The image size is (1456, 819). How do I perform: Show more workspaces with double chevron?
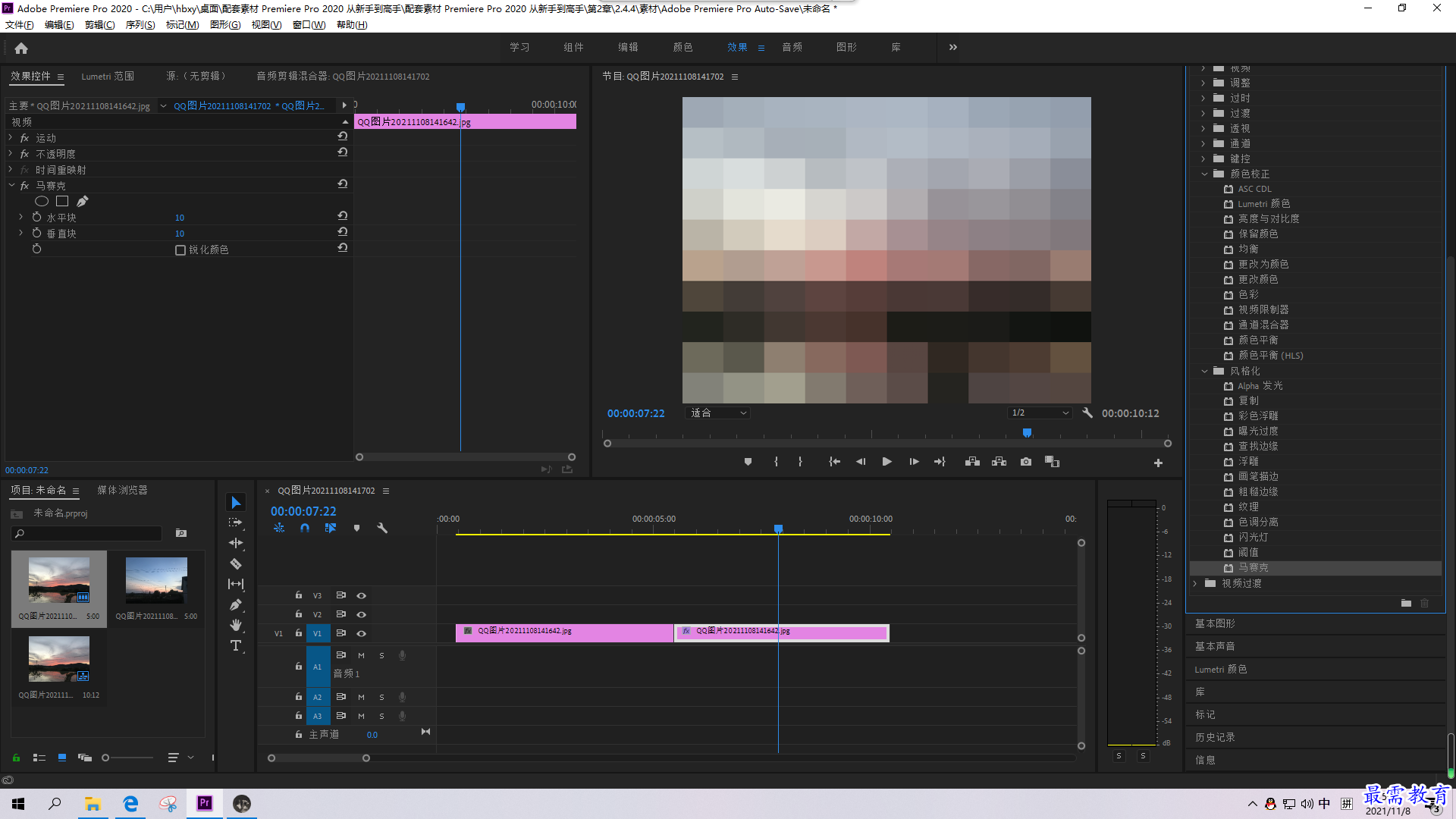coord(953,47)
